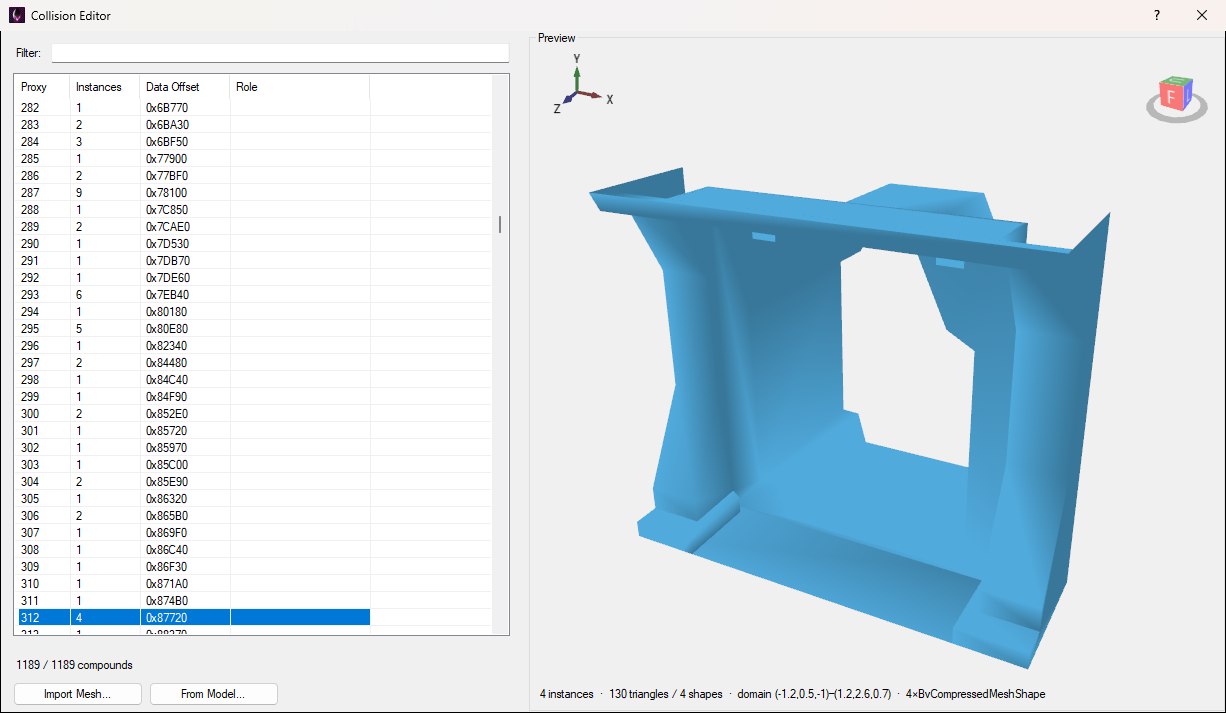Viewport: 1226px width, 713px height.
Task: Select proxy row 295
Action: [x=194, y=328]
